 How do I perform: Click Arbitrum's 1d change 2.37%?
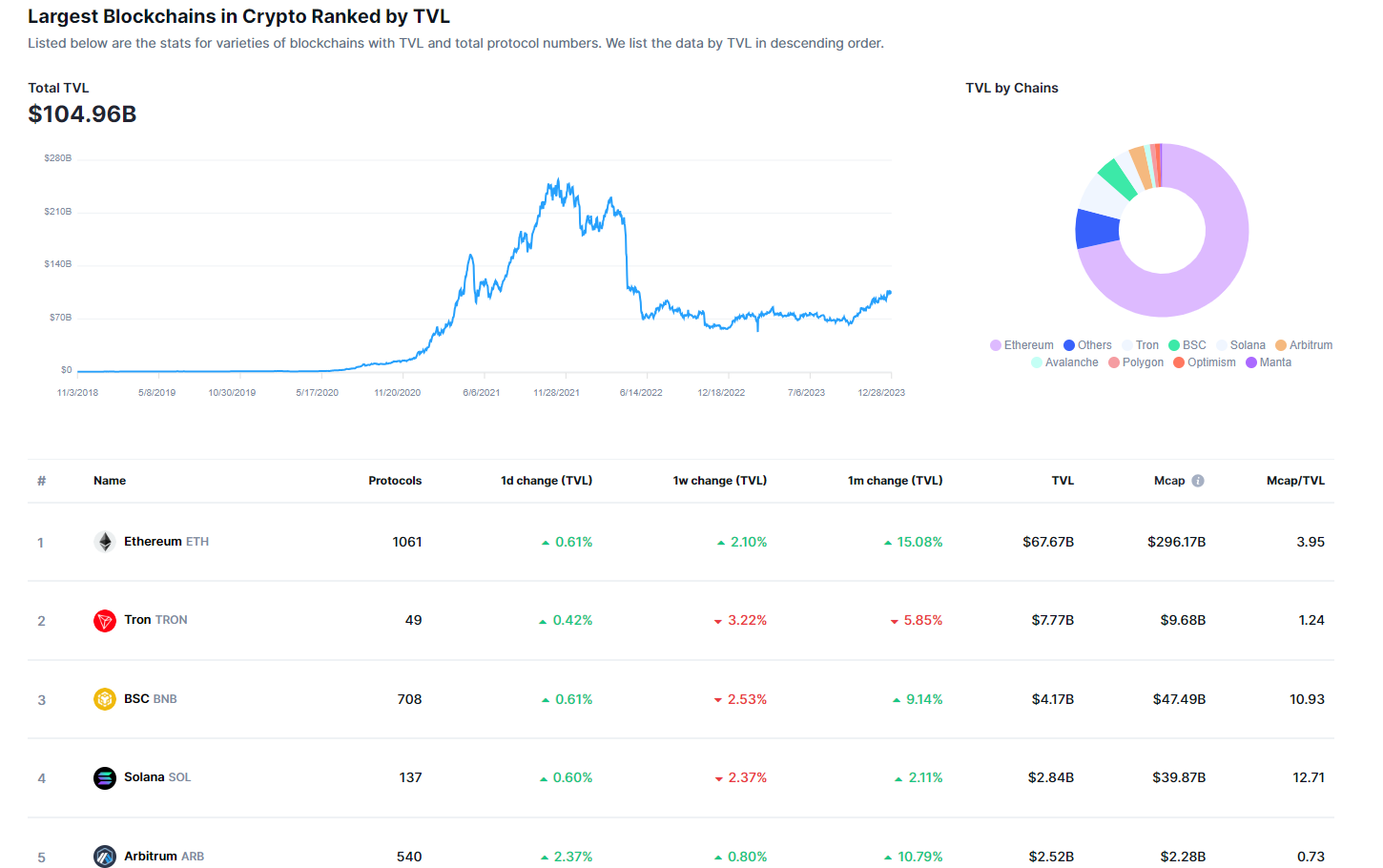(566, 857)
